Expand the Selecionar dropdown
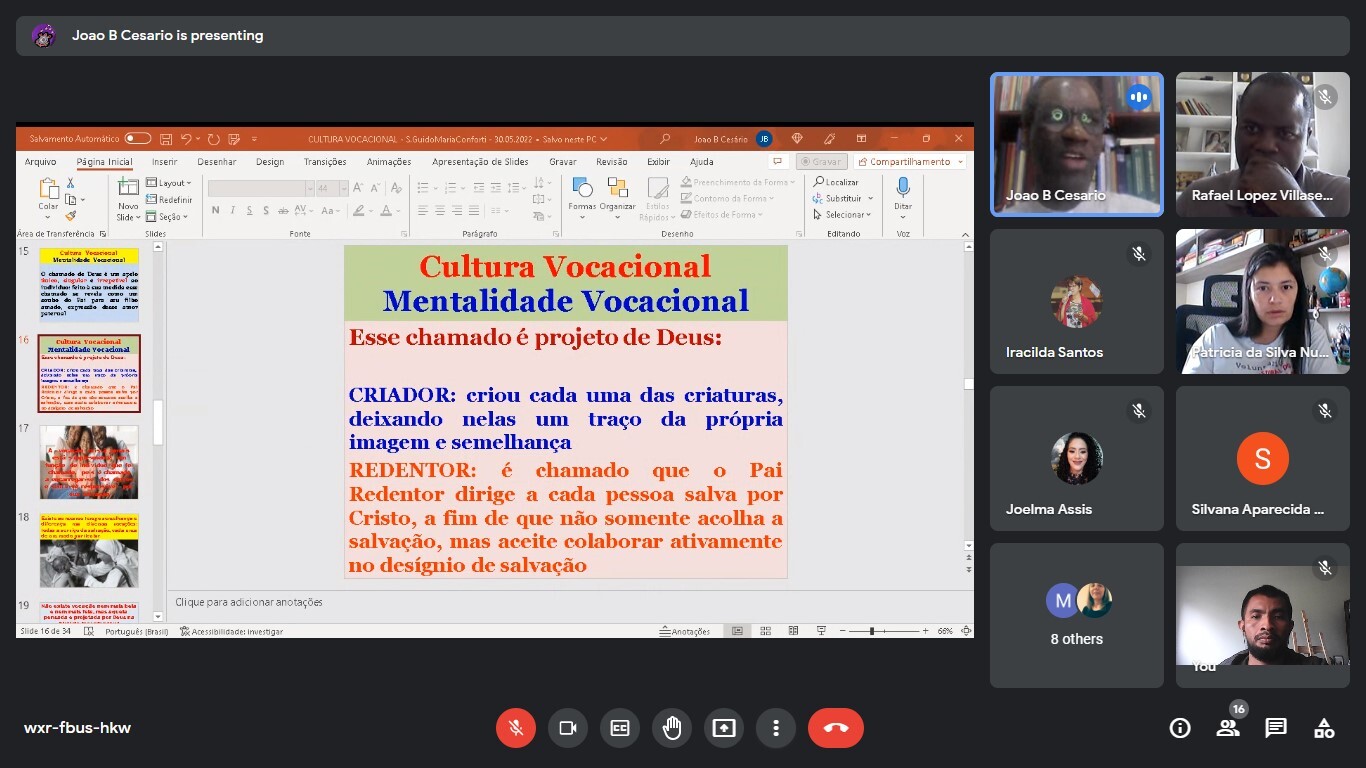The width and height of the screenshot is (1366, 768). [842, 214]
